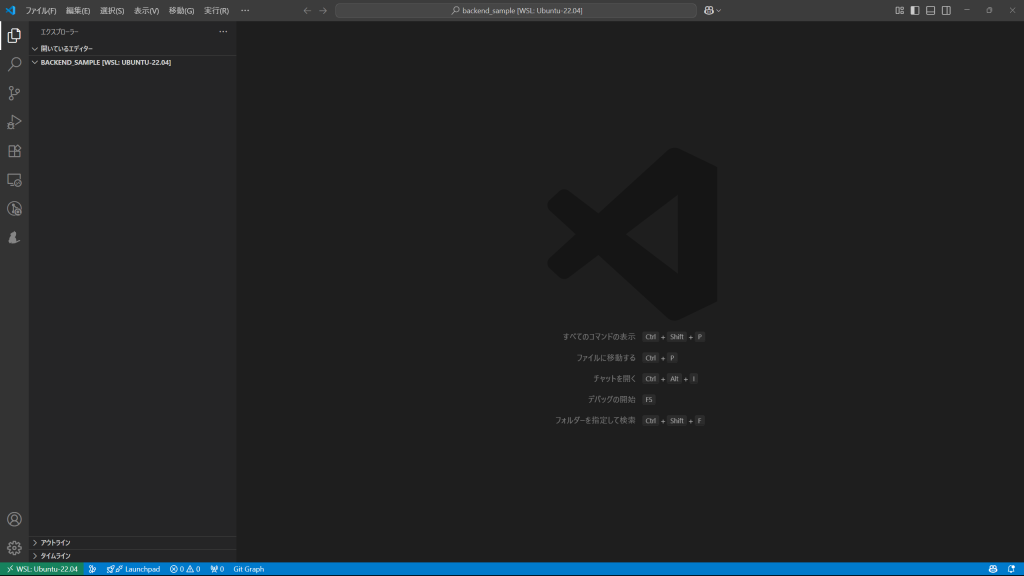Open the GitLens Inspect activity bar icon
The image size is (1024, 576).
click(x=14, y=208)
